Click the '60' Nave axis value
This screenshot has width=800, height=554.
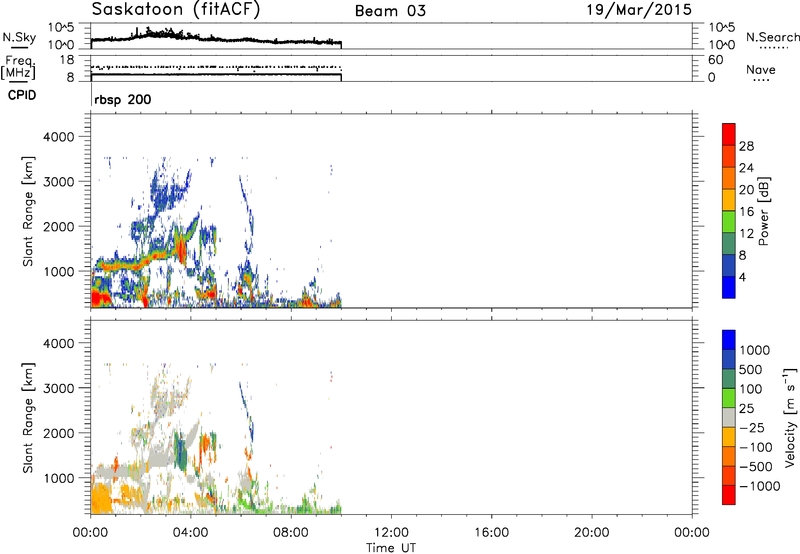click(x=716, y=60)
